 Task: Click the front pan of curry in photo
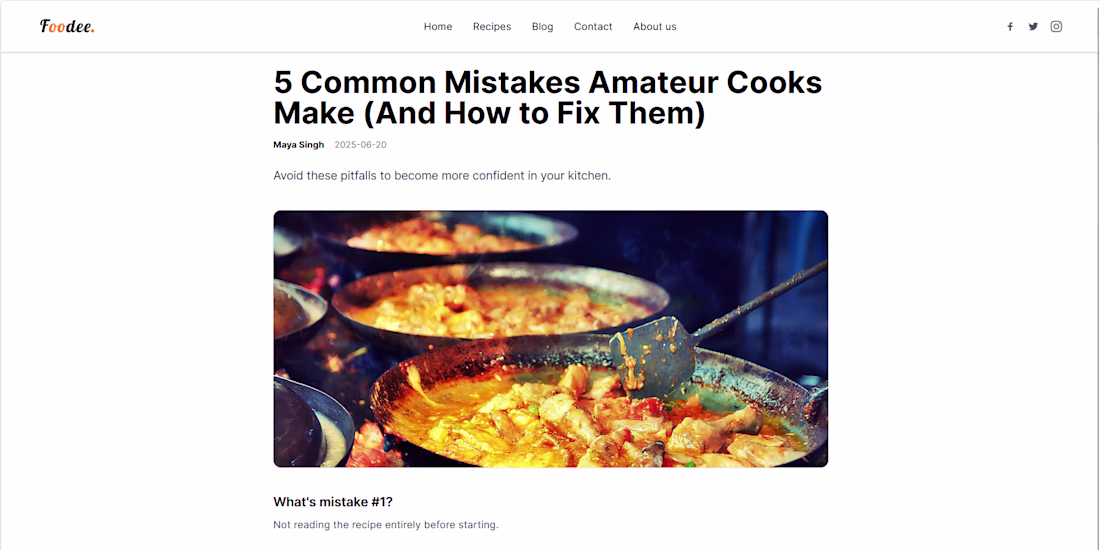596,410
